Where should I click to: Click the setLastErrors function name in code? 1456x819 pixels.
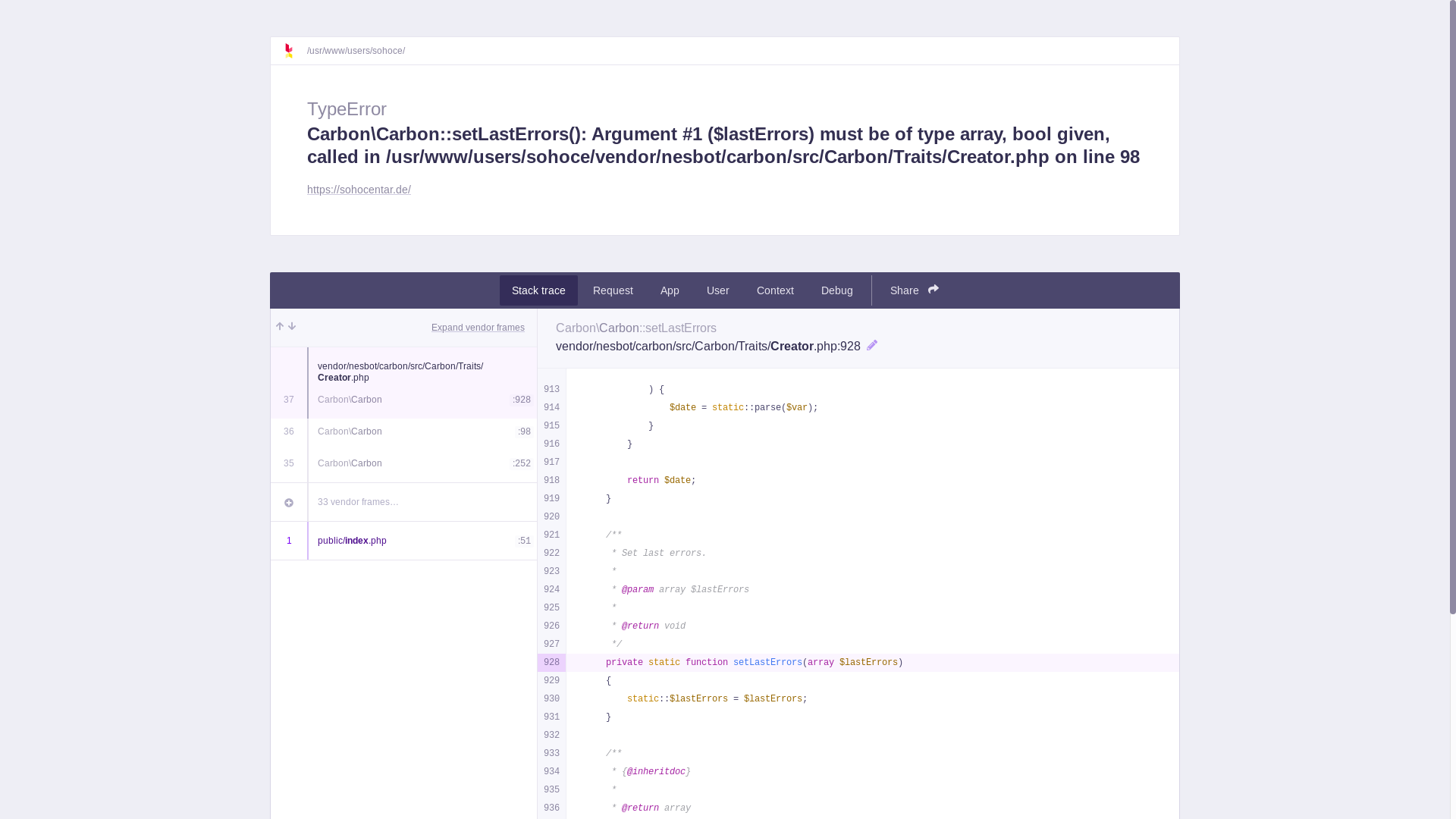(x=767, y=663)
